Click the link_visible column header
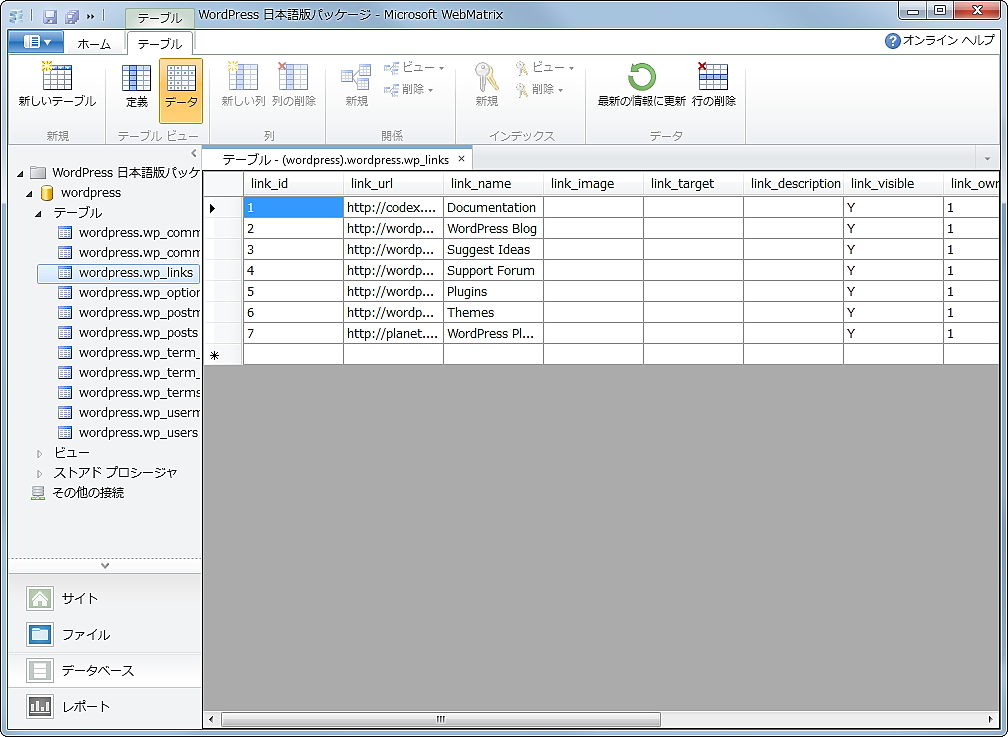 pyautogui.click(x=894, y=183)
